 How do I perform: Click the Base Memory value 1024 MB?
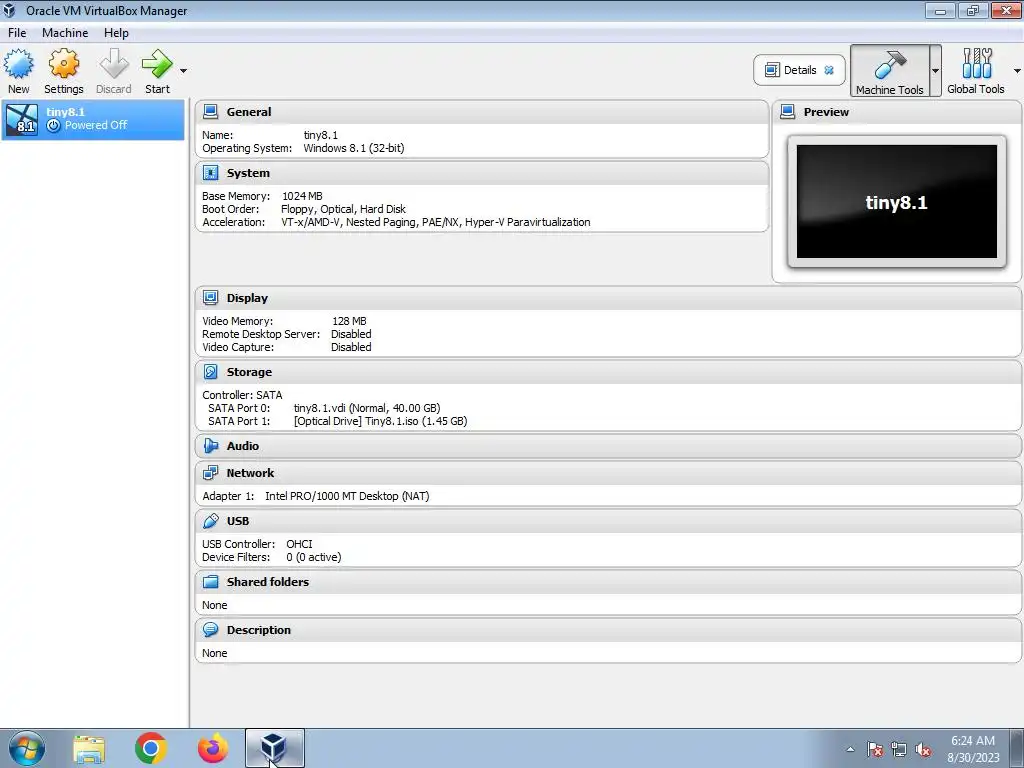pos(302,196)
